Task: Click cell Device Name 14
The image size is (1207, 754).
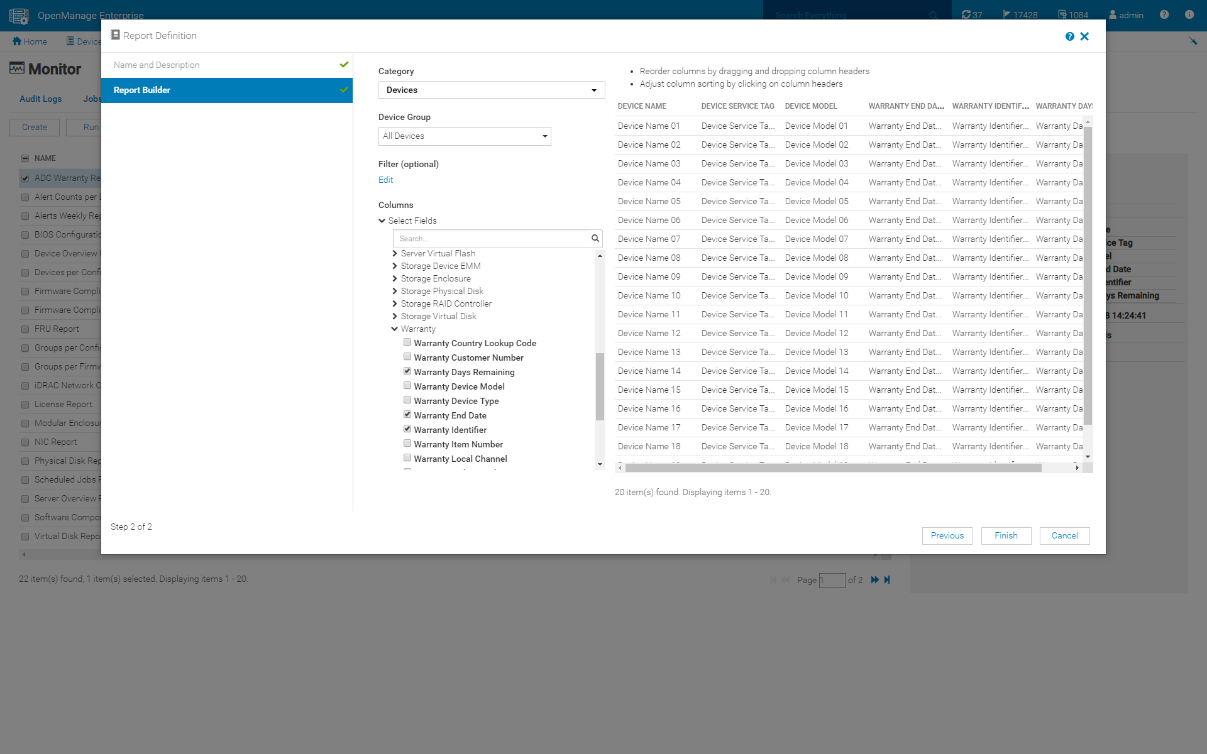Action: [649, 371]
